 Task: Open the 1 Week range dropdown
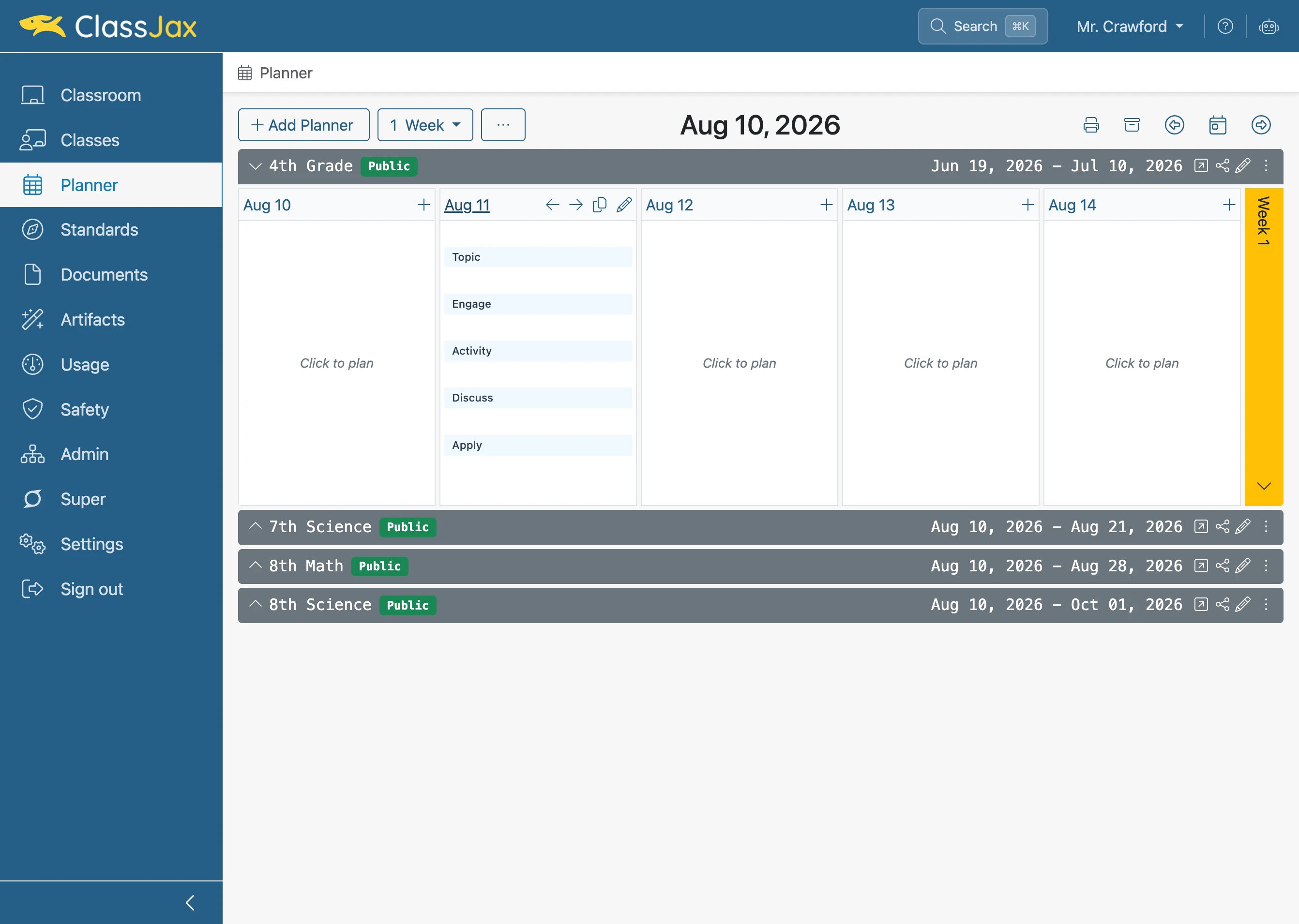(x=424, y=125)
